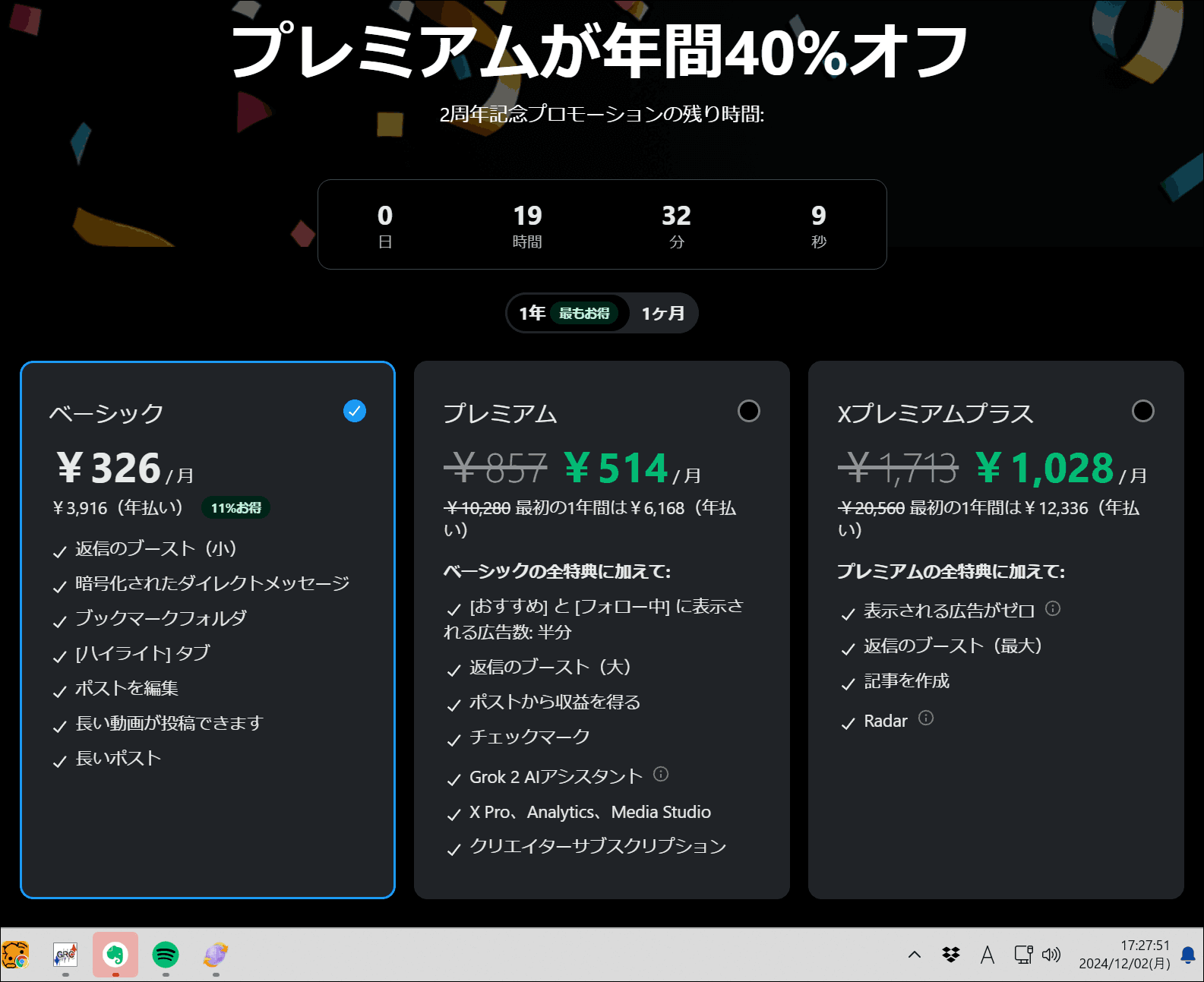Click the ¥326/月 price
The width and height of the screenshot is (1204, 982).
[x=125, y=468]
